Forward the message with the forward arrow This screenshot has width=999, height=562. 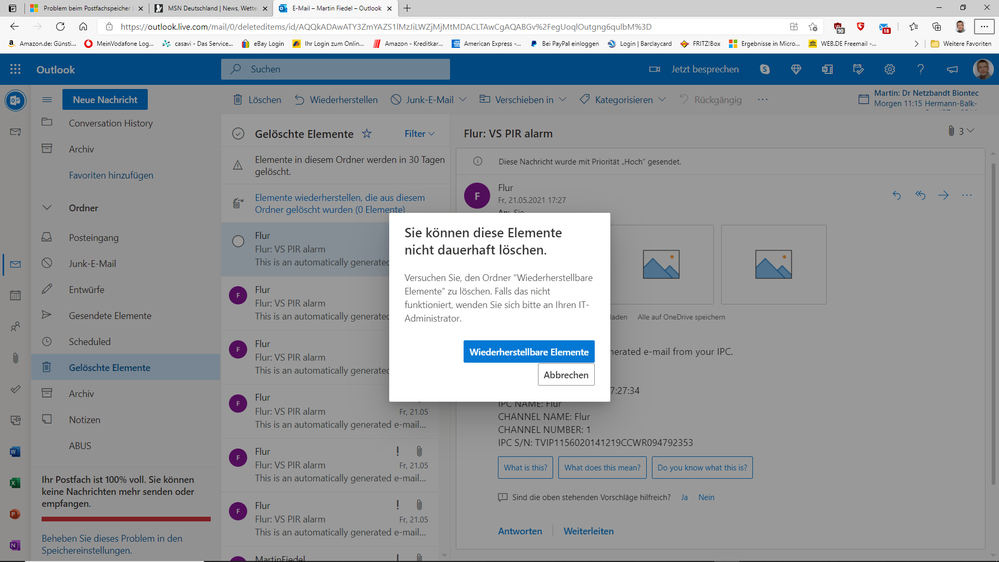pyautogui.click(x=944, y=195)
